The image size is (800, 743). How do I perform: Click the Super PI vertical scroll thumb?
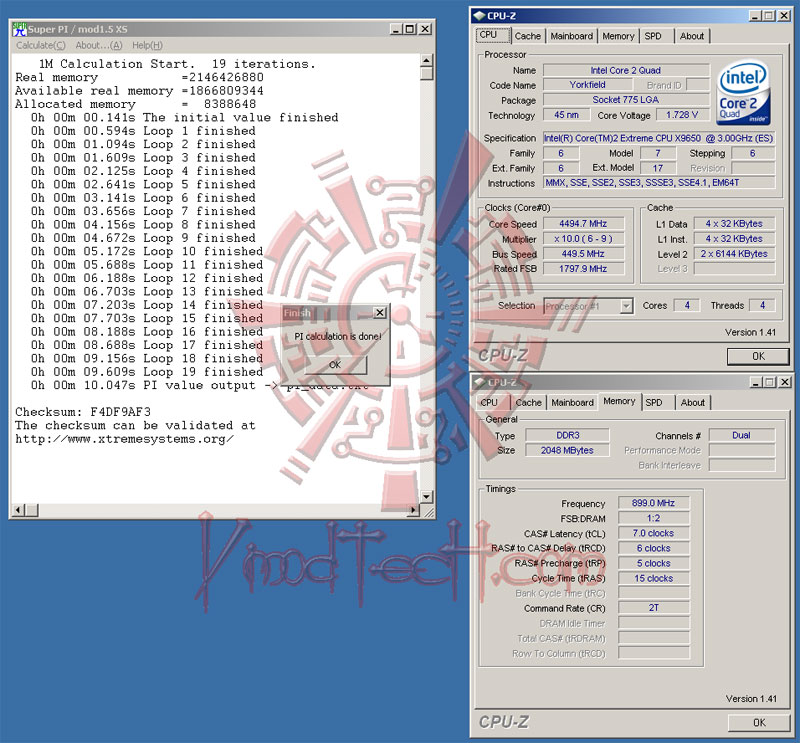[427, 73]
